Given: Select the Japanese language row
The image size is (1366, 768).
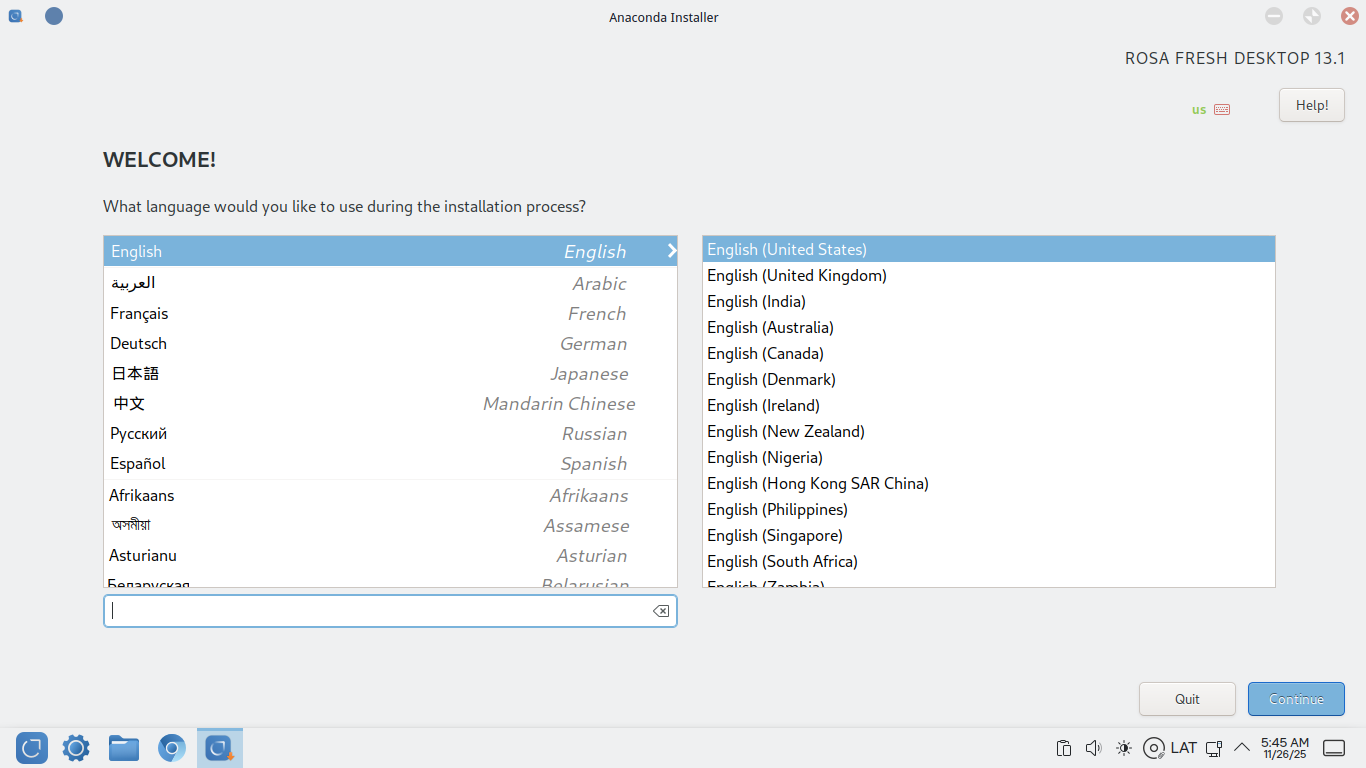Looking at the screenshot, I should [x=390, y=373].
